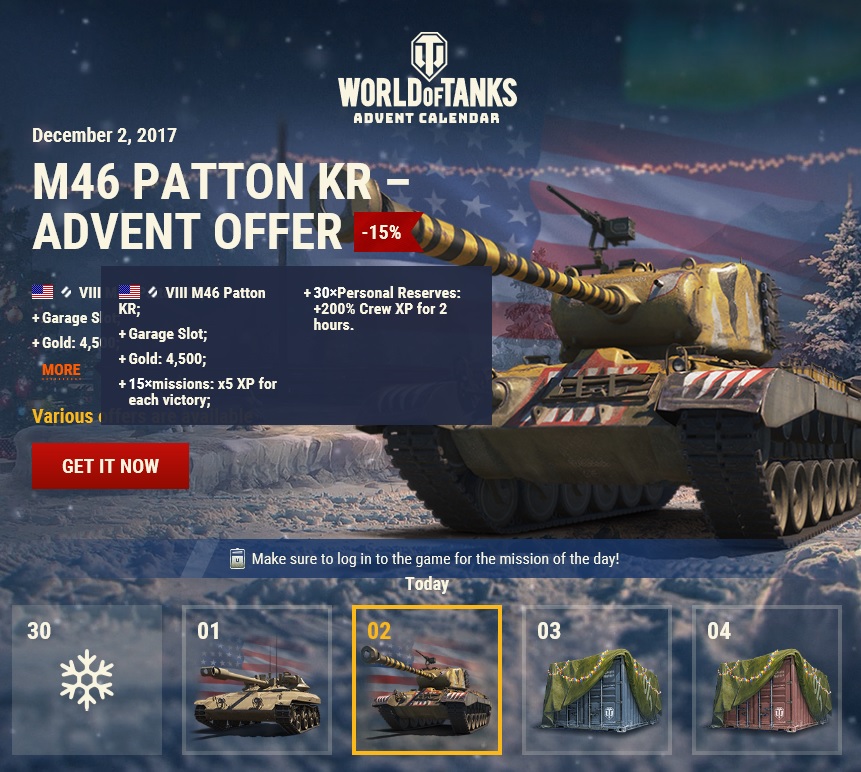This screenshot has width=861, height=772.
Task: Click the red GET IT NOW button
Action: [110, 466]
